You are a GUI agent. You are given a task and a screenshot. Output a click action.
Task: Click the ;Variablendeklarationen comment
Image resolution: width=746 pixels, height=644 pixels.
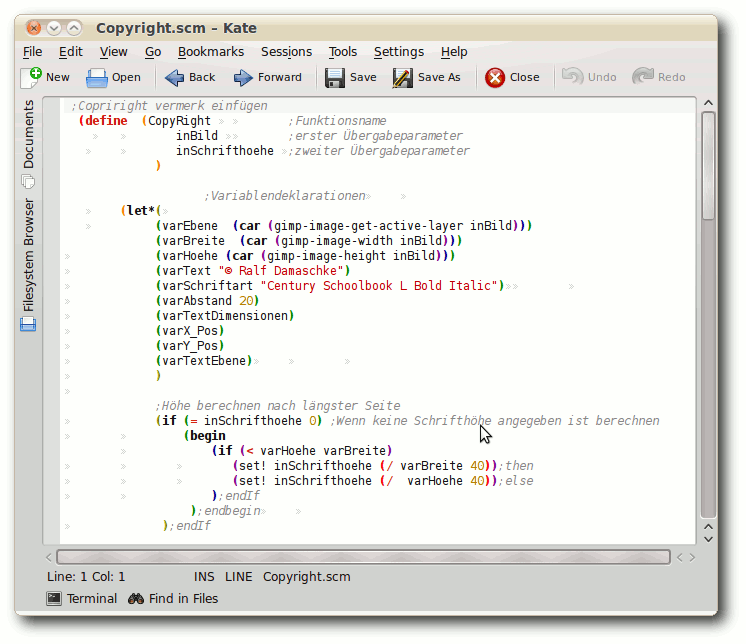click(x=285, y=196)
